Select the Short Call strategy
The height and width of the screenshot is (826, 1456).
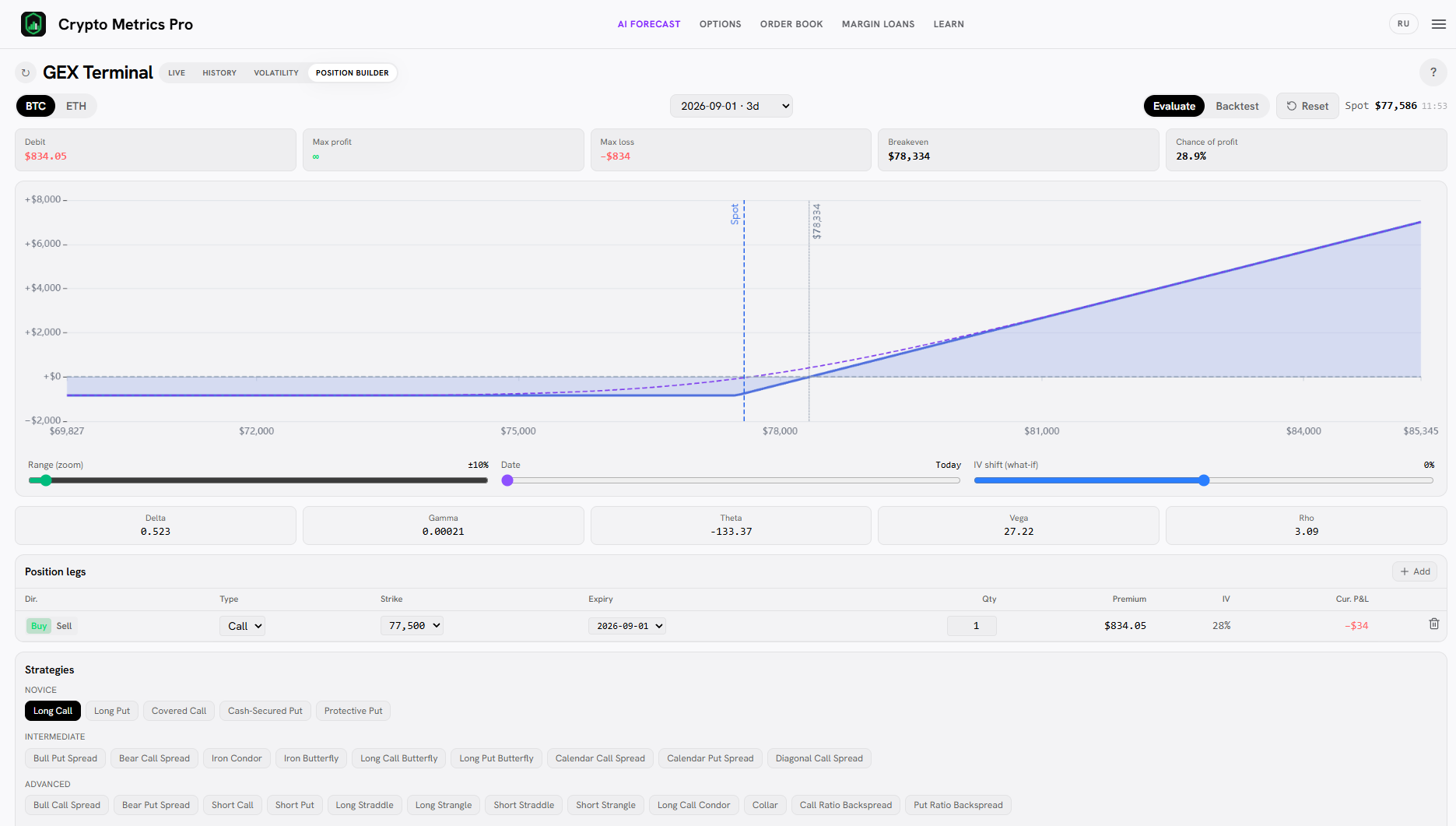[x=233, y=805]
